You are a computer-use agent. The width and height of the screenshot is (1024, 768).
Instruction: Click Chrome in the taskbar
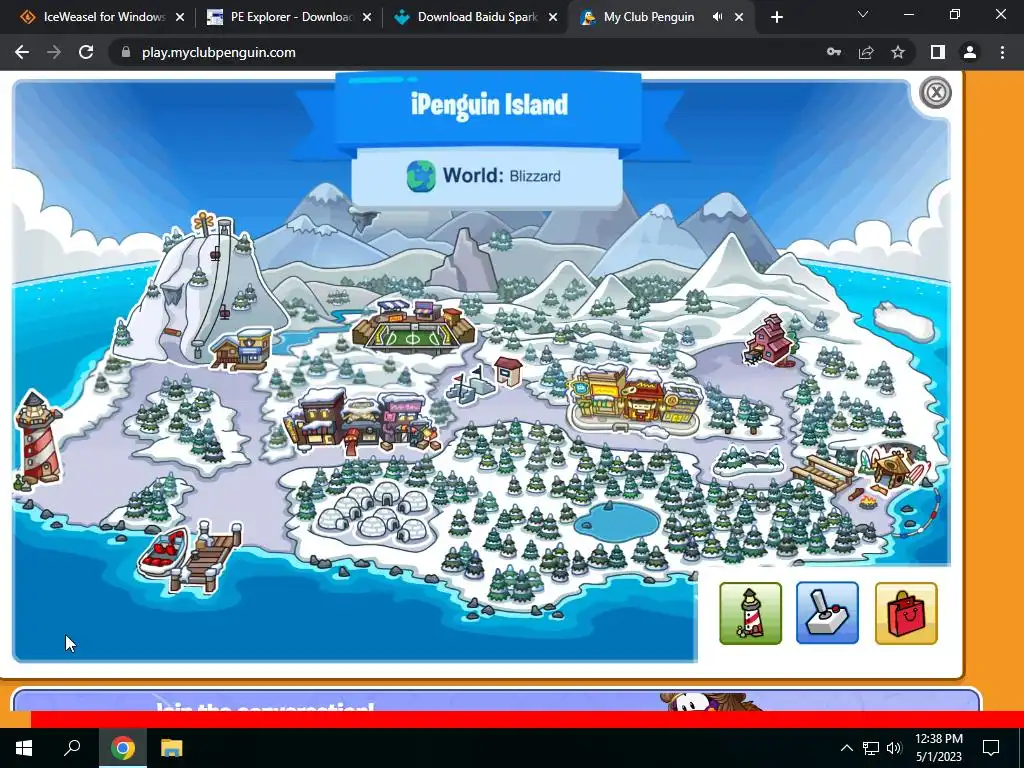(x=122, y=747)
